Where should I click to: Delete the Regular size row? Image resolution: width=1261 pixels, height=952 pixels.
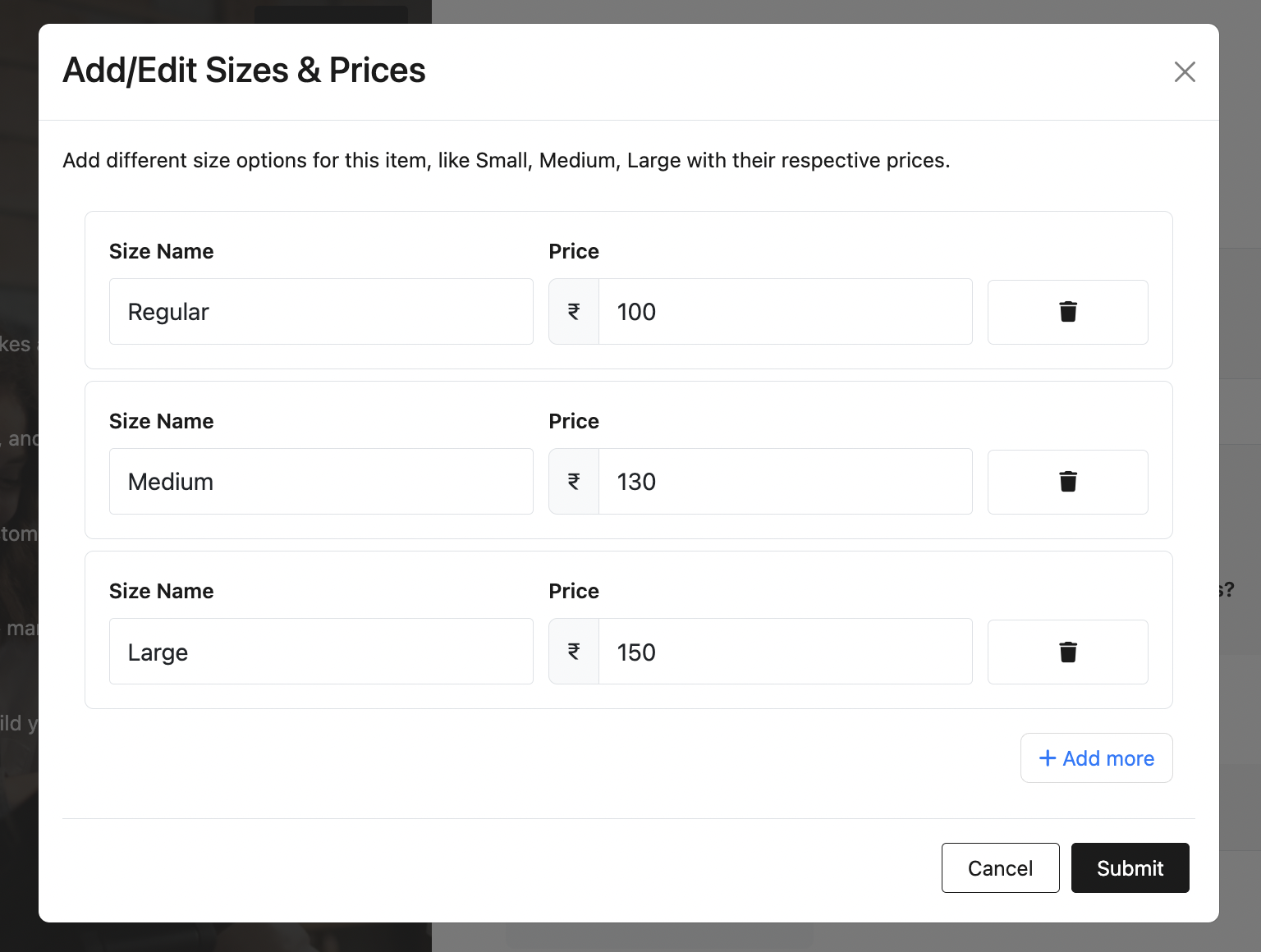1067,312
